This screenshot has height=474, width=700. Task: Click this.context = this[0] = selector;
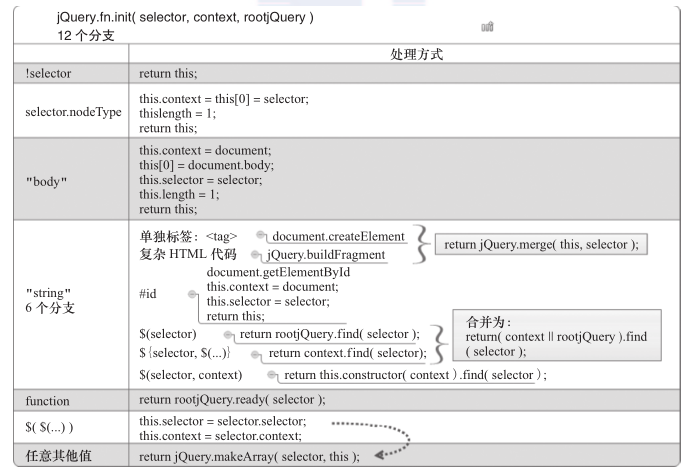tap(224, 99)
